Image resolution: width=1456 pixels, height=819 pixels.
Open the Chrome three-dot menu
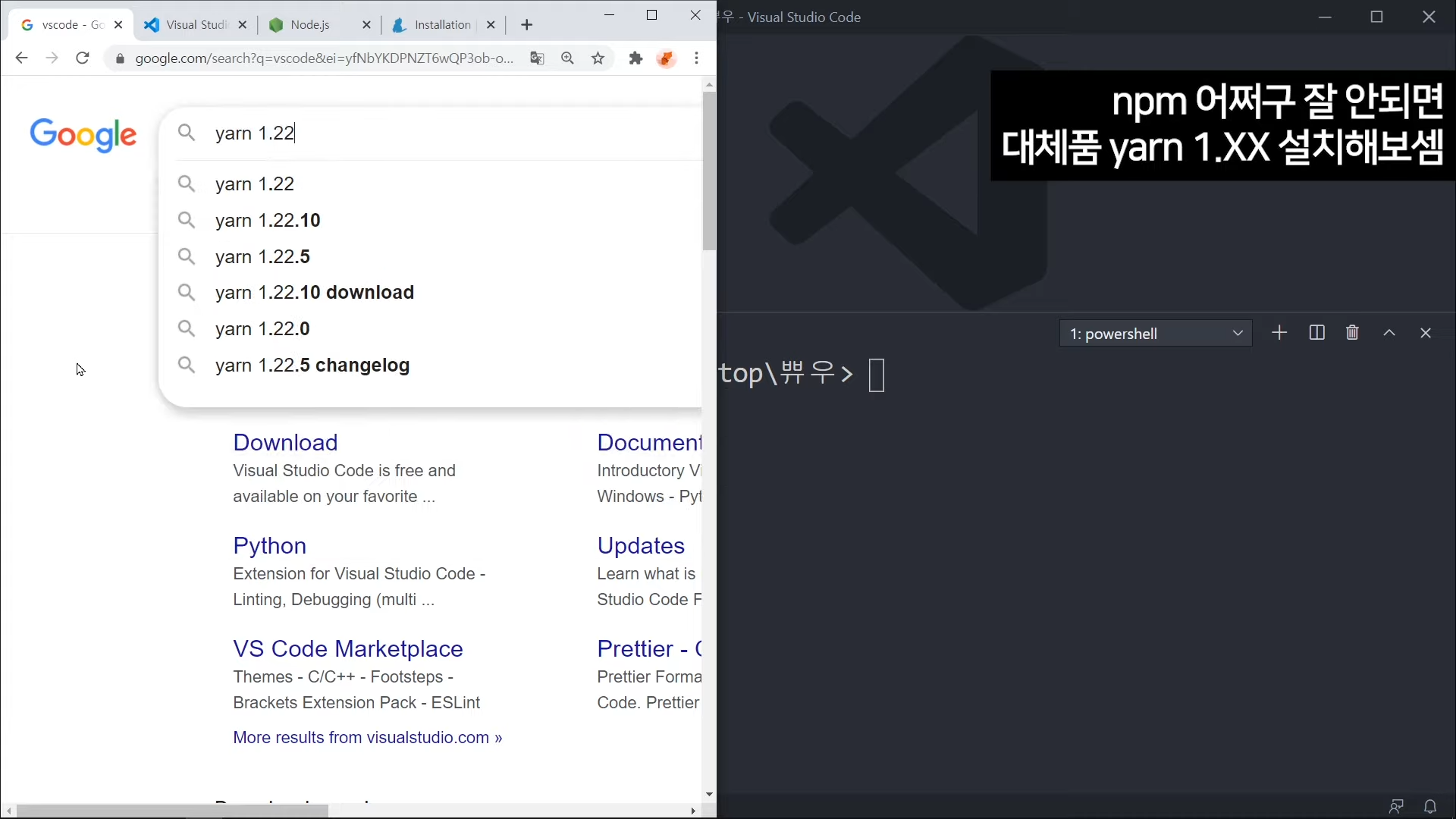tap(696, 58)
